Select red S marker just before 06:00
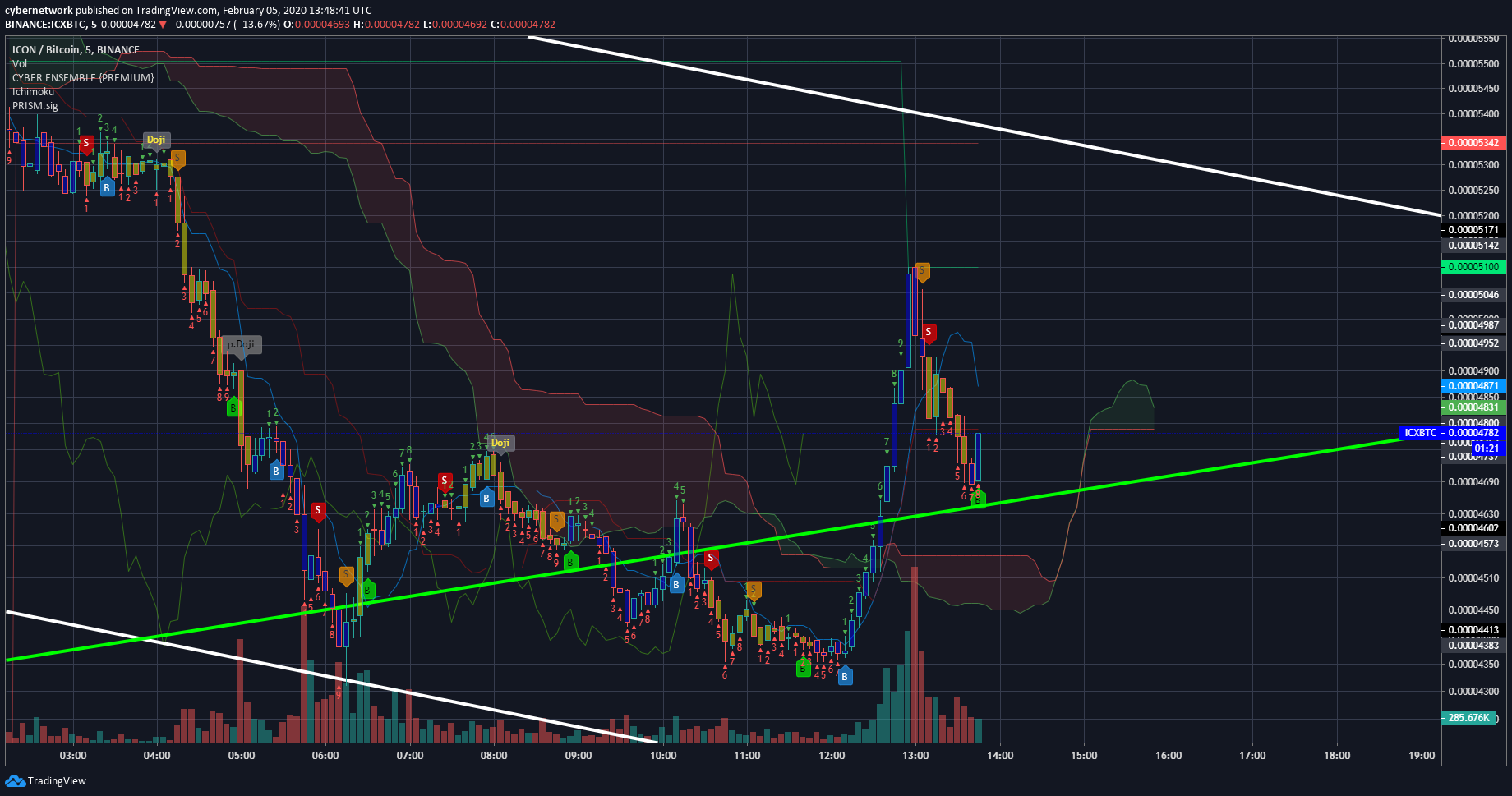This screenshot has width=1512, height=796. click(x=318, y=511)
